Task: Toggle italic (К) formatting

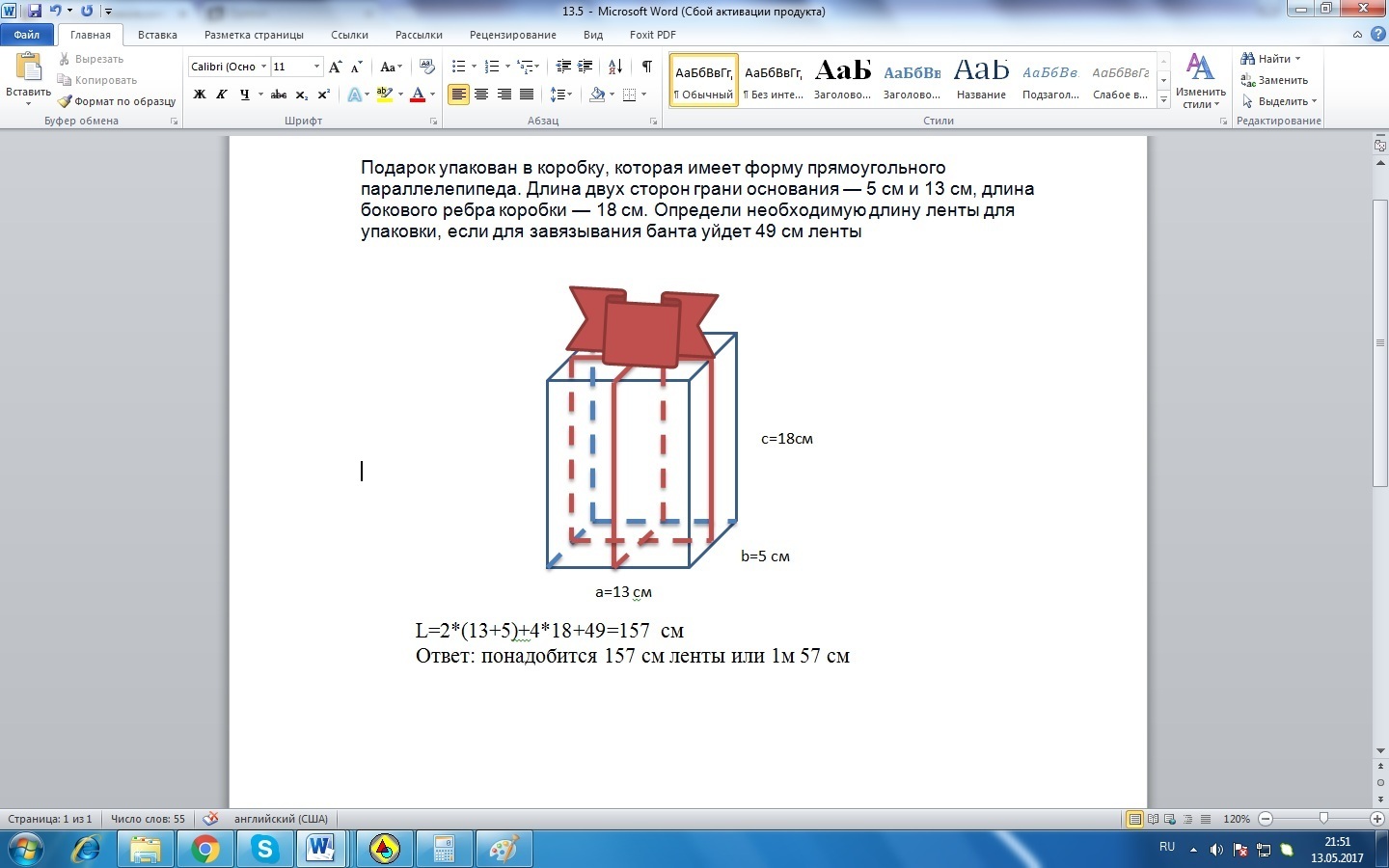Action: pos(221,95)
